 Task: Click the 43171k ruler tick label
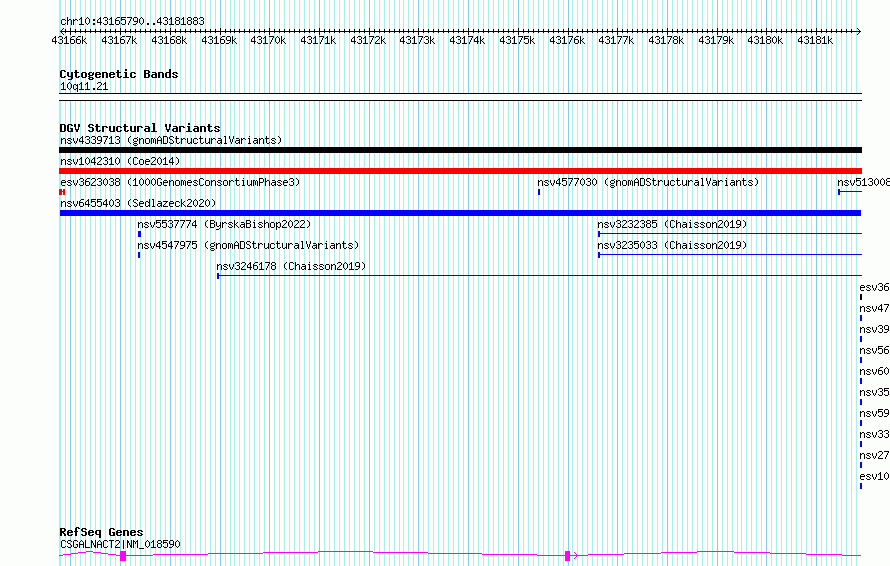[x=318, y=40]
